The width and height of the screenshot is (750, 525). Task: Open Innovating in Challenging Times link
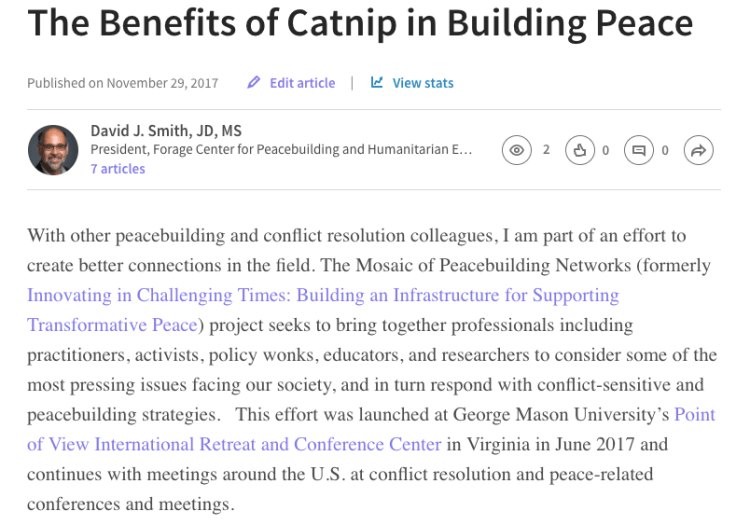tap(322, 296)
